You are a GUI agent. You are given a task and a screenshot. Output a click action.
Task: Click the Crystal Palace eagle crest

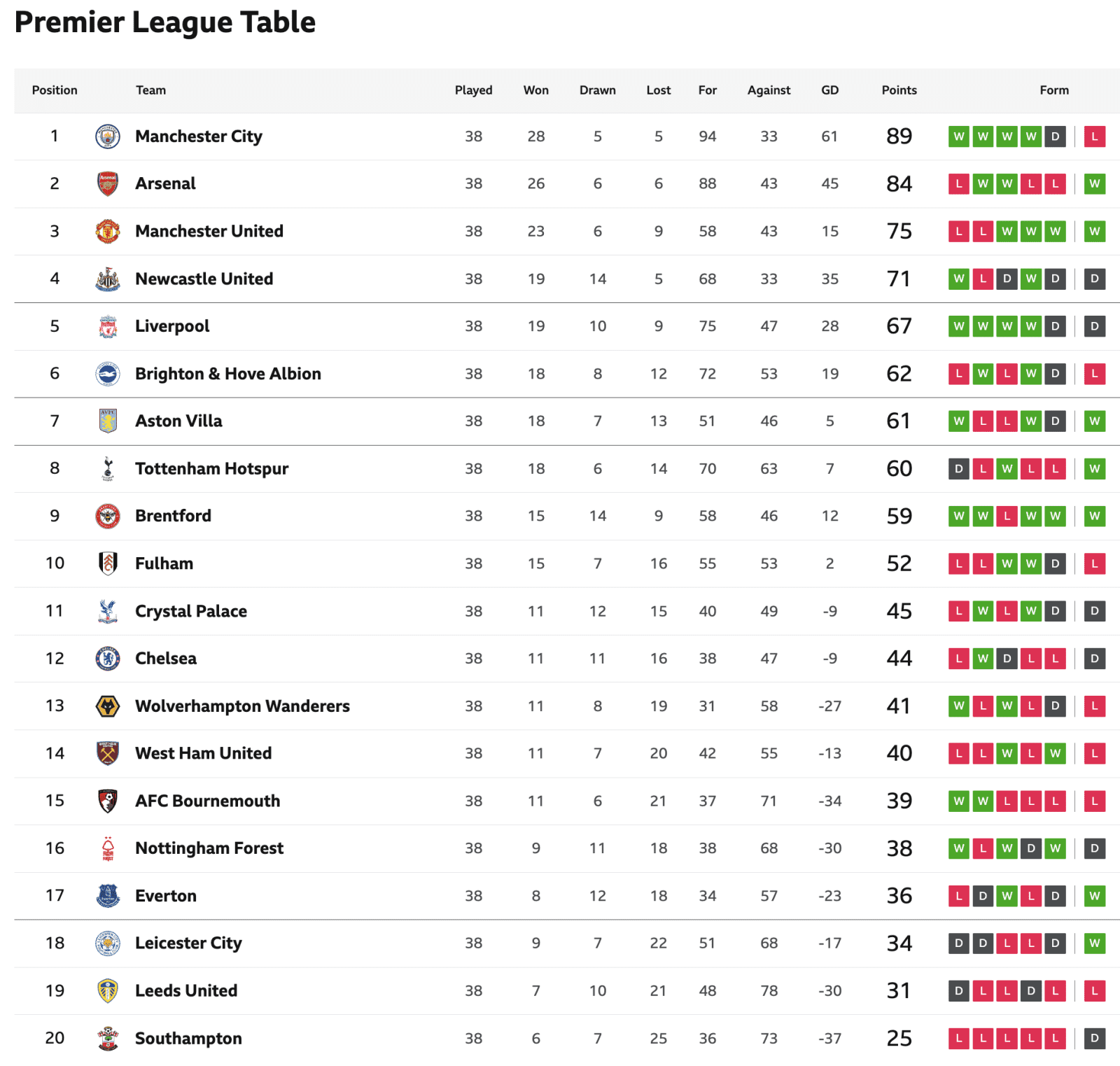click(108, 611)
